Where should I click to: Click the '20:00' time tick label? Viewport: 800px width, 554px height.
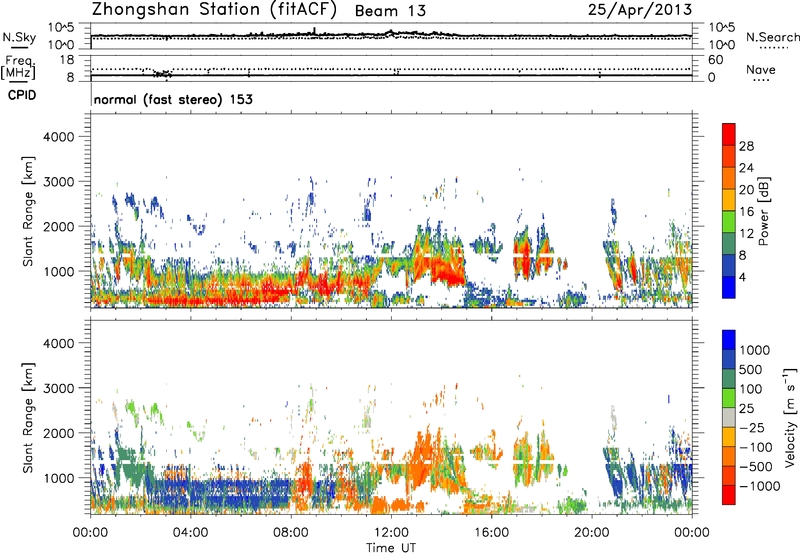tap(591, 533)
